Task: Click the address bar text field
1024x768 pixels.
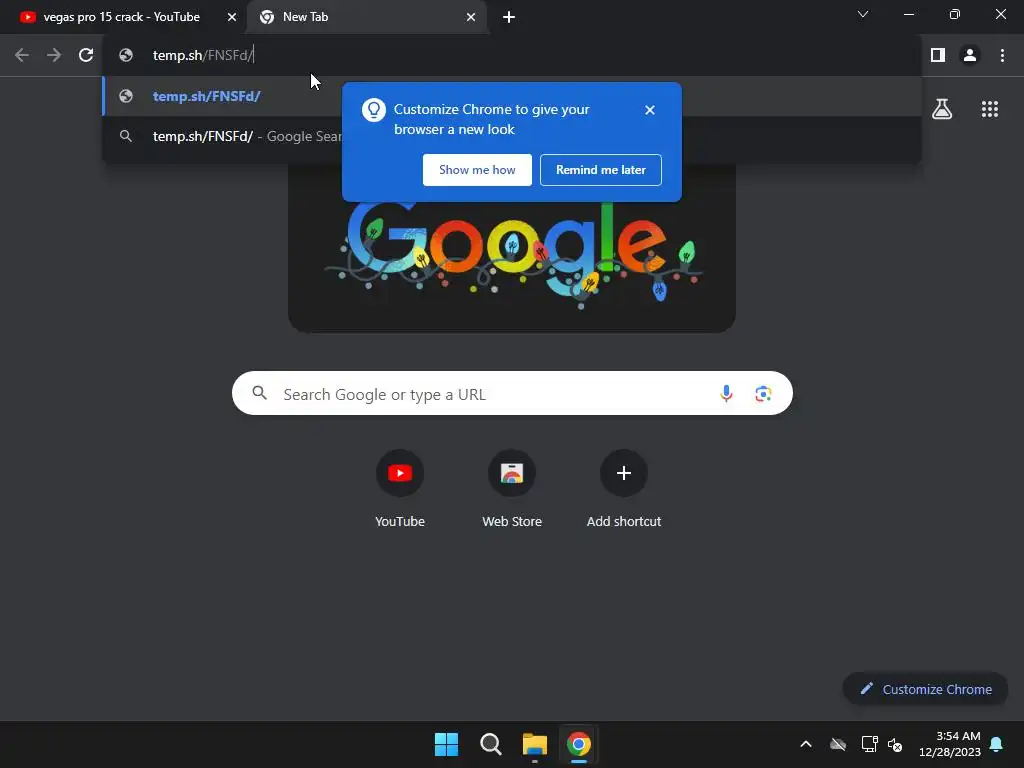Action: [x=512, y=55]
